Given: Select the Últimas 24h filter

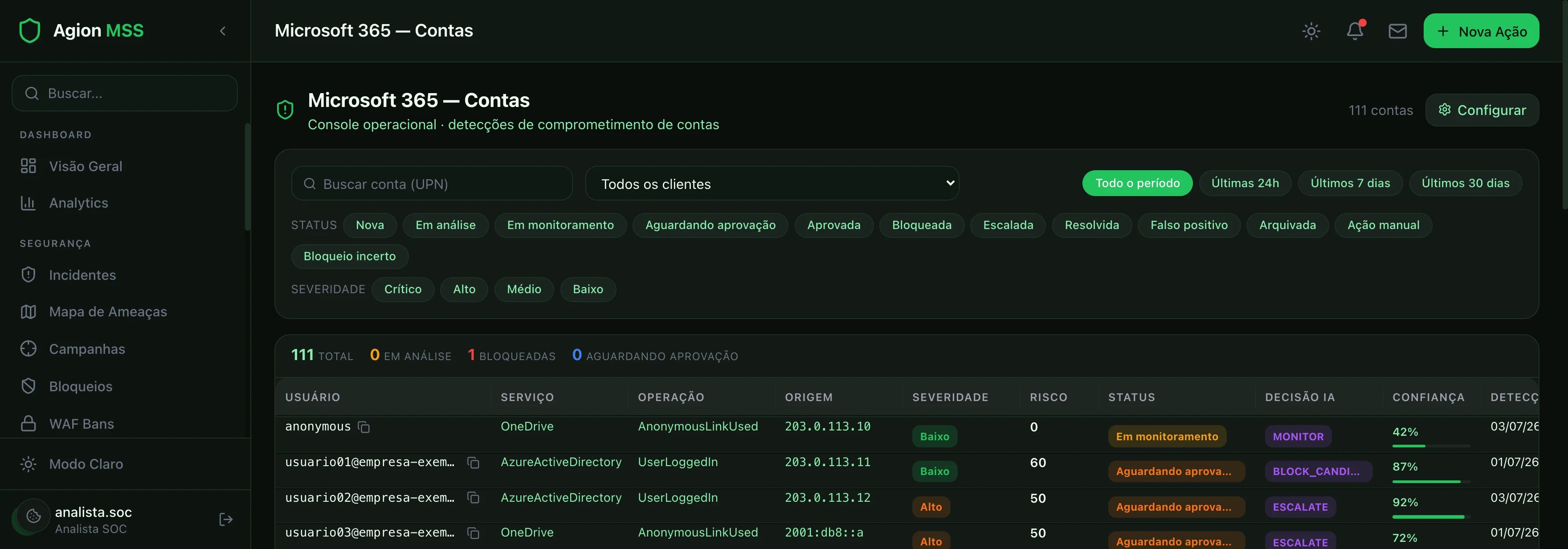Looking at the screenshot, I should click(x=1245, y=183).
